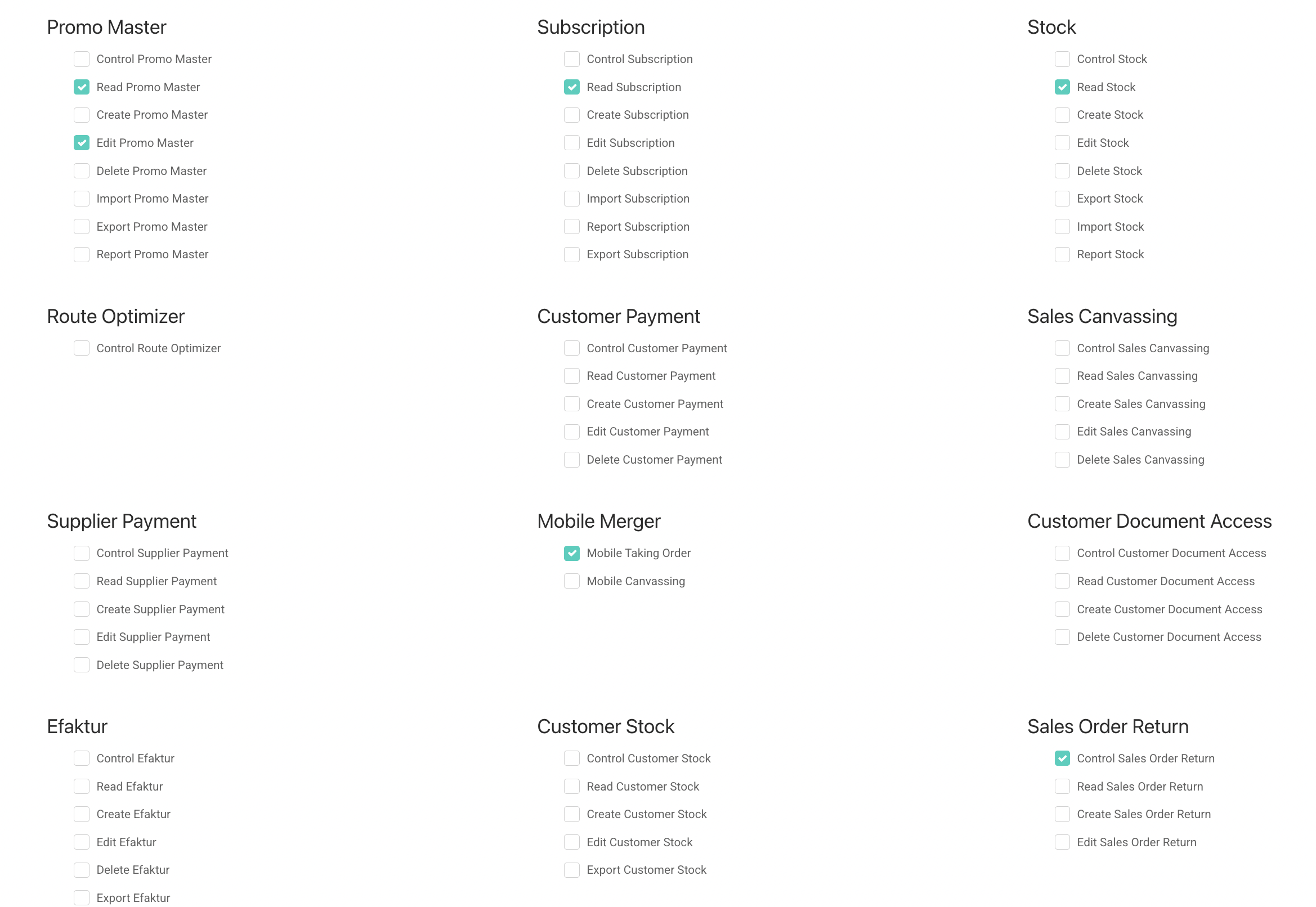Tick Create Sales Canvassing checkbox
Screen dimensions: 1316x907
(x=1062, y=403)
